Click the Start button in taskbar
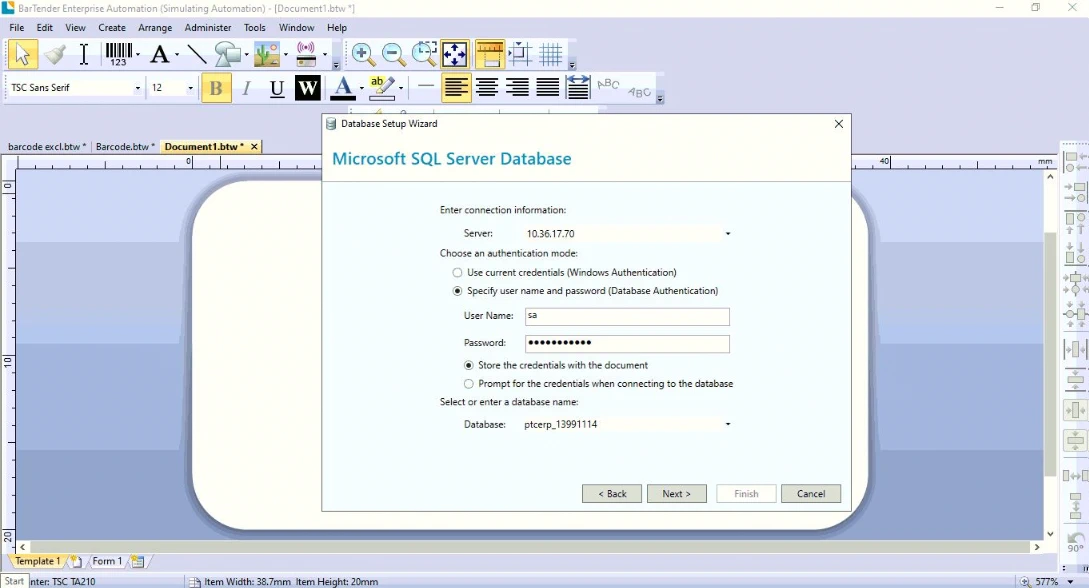This screenshot has height=588, width=1089. 15,582
